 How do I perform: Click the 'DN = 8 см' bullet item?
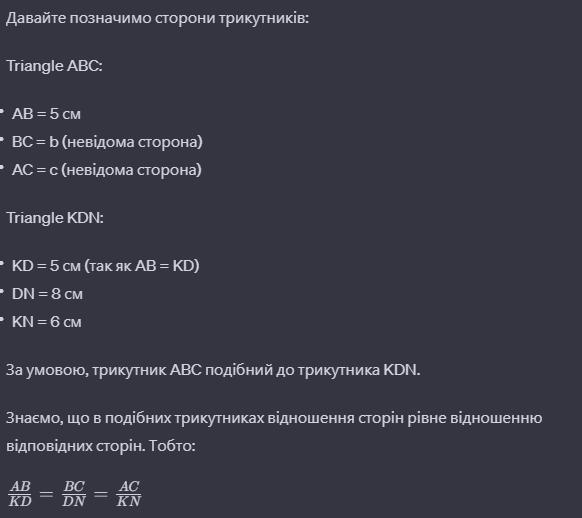47,294
